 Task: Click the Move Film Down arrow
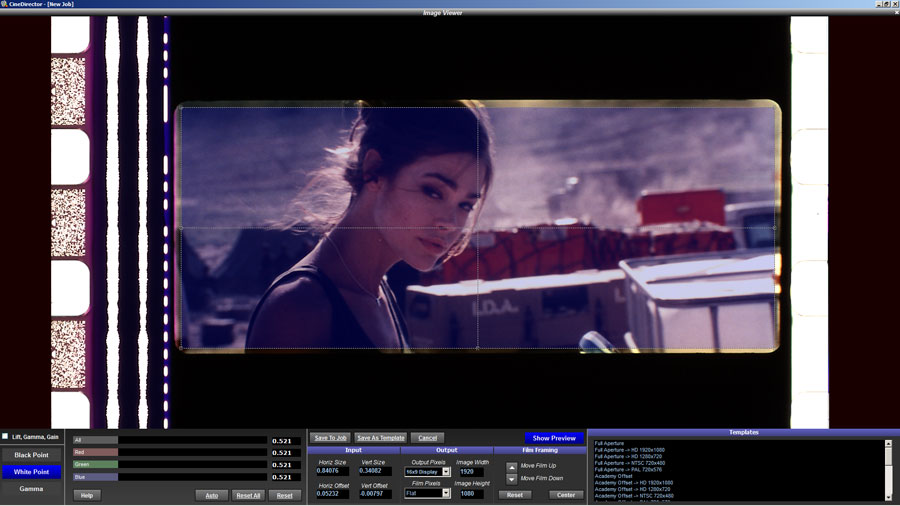[512, 479]
